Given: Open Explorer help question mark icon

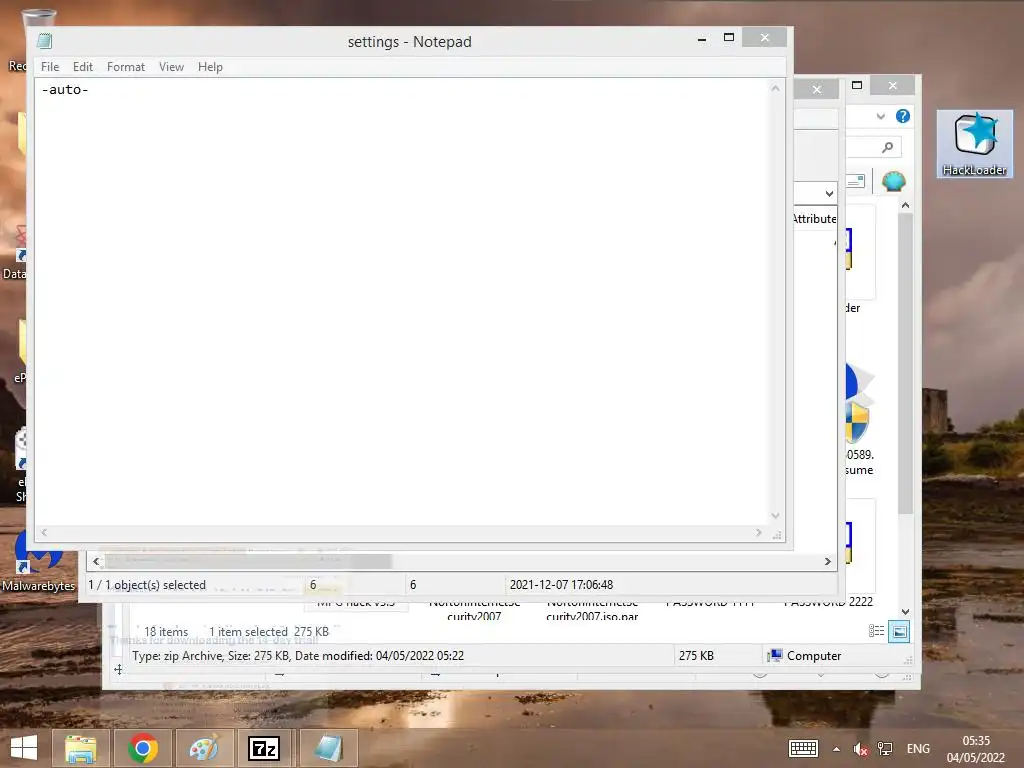Looking at the screenshot, I should 903,116.
